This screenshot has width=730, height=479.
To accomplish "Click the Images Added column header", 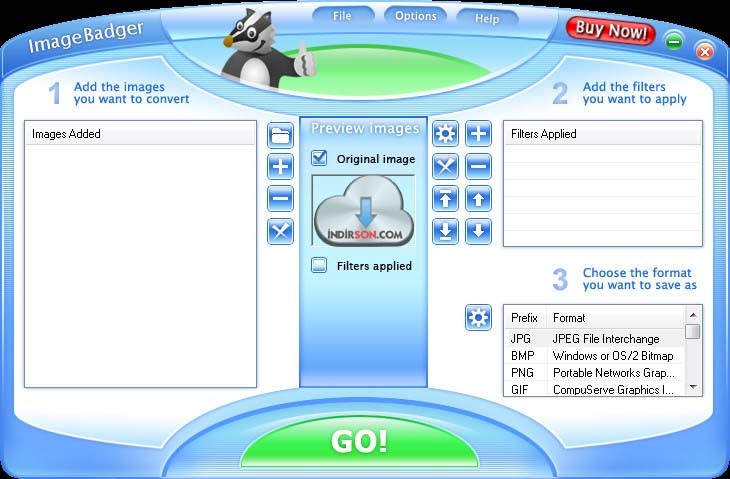I will pyautogui.click(x=140, y=134).
